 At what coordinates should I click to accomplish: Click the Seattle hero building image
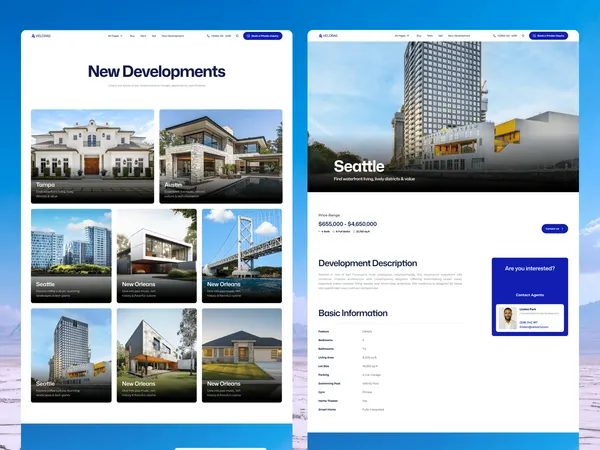tap(443, 116)
